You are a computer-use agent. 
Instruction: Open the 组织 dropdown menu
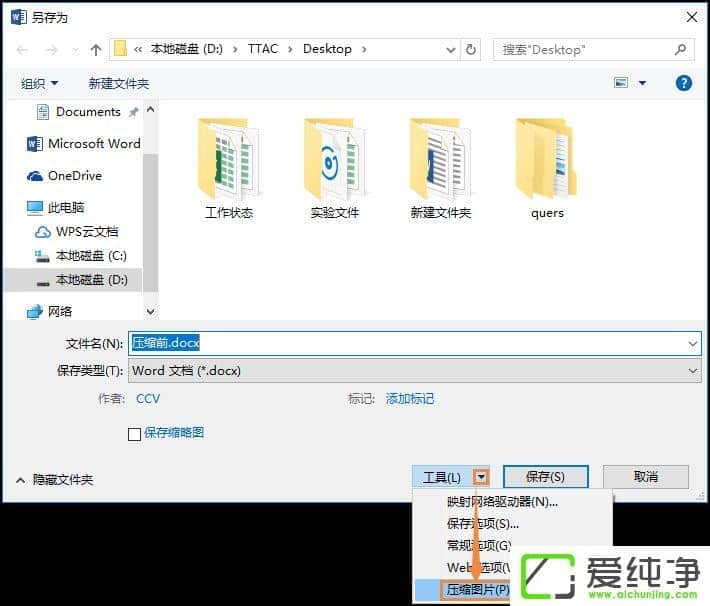point(40,84)
